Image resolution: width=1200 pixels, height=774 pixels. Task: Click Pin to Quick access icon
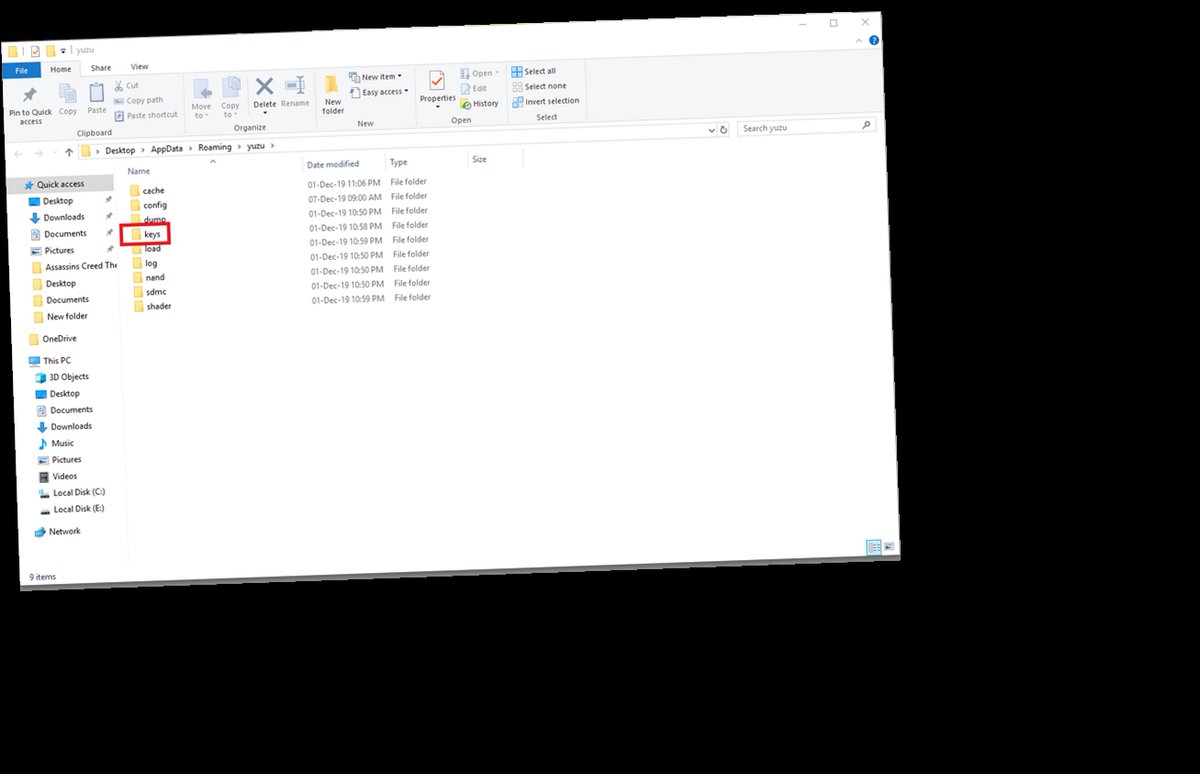pyautogui.click(x=30, y=95)
